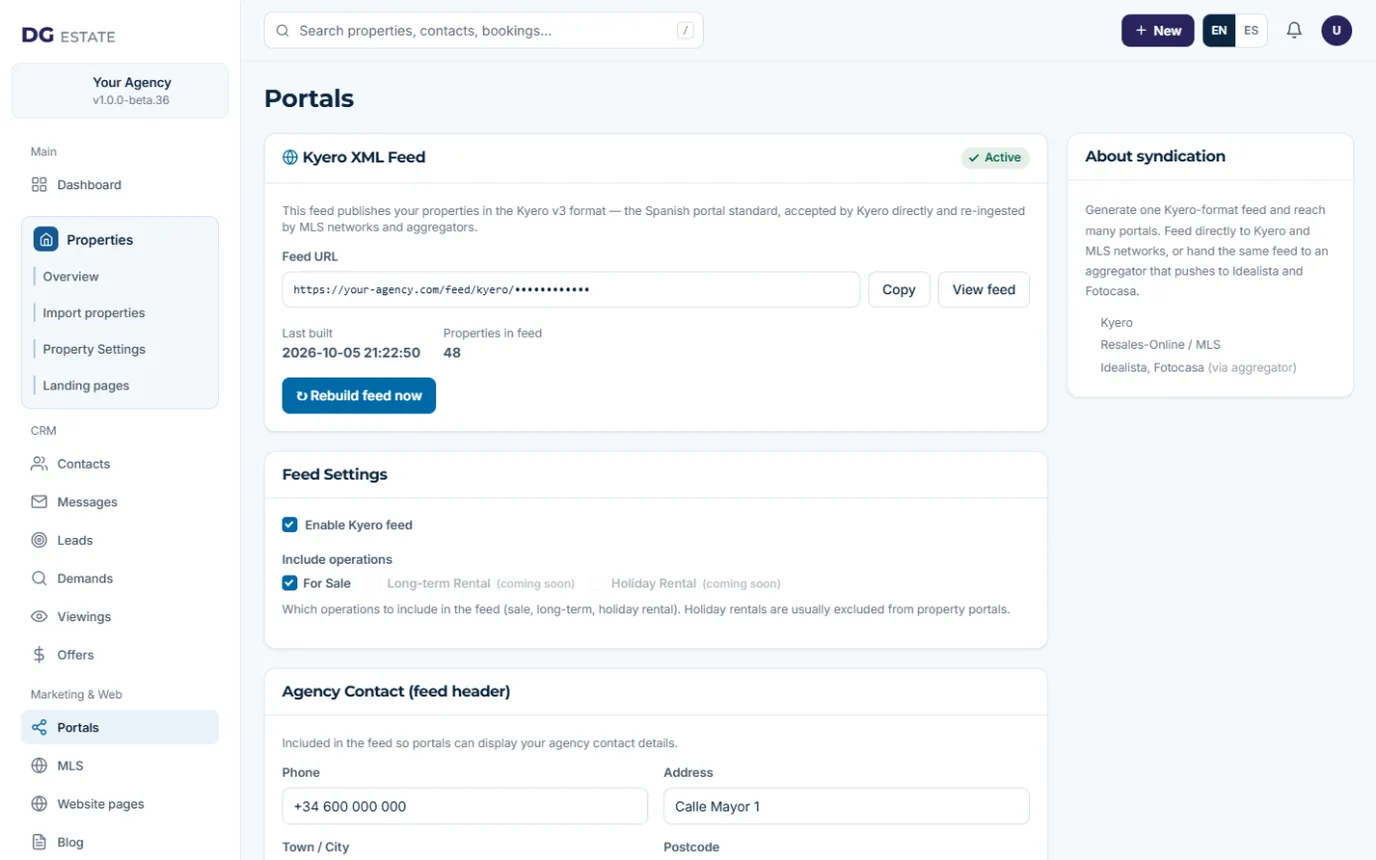Click the globe icon beside Kyero XML Feed

point(290,157)
